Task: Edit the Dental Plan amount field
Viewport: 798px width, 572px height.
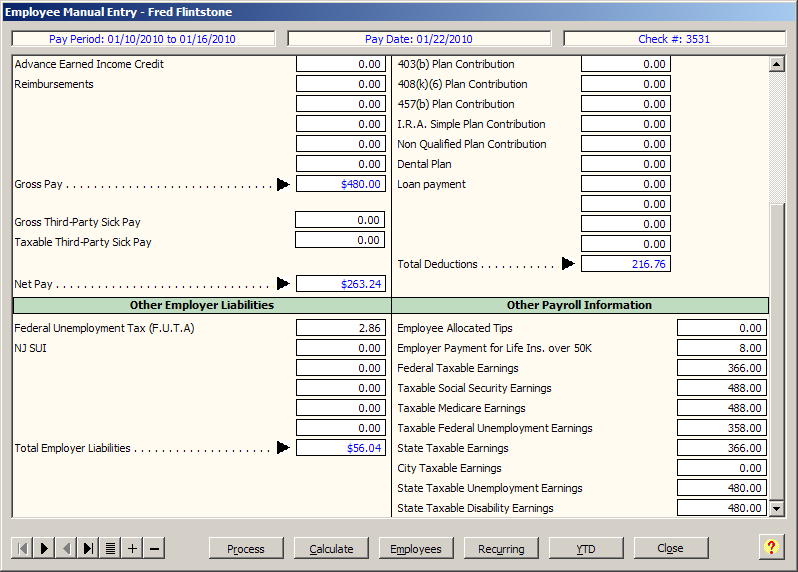Action: [x=625, y=164]
